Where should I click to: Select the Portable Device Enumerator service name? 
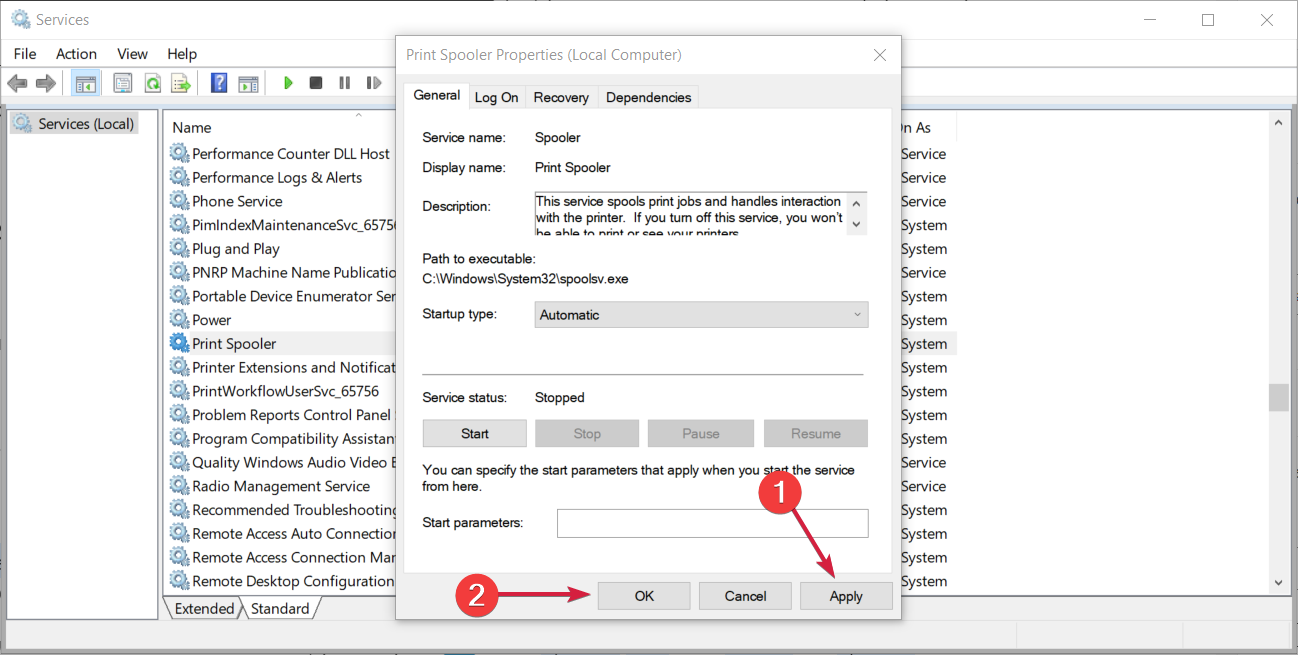(x=294, y=296)
